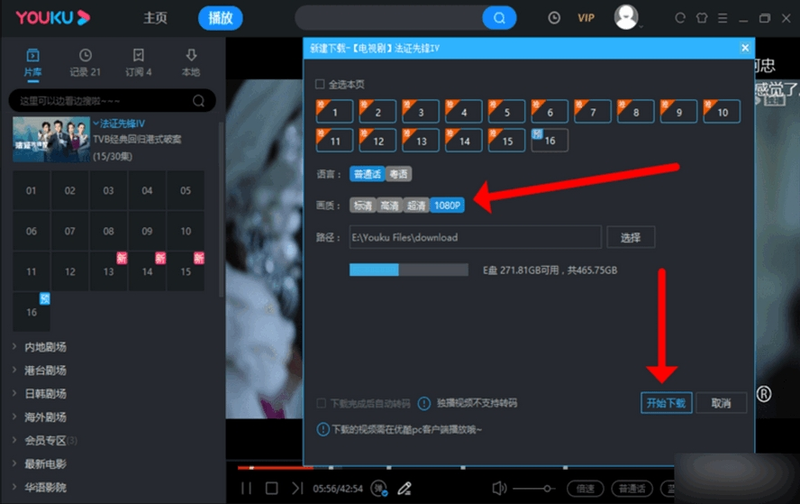Screen dimensions: 800x504
Task: Select episode 12 in download dialog
Action: [x=378, y=141]
